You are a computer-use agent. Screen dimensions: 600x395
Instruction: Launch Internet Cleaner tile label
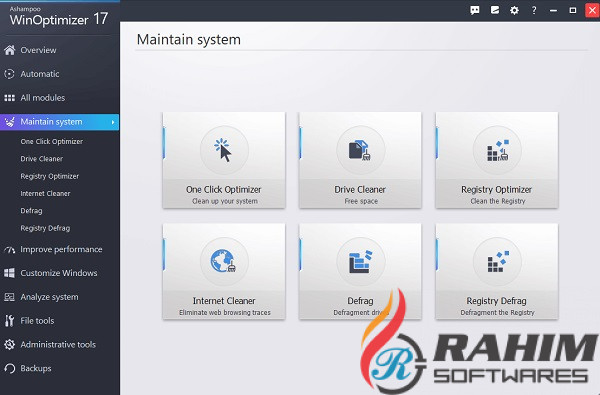(x=224, y=301)
